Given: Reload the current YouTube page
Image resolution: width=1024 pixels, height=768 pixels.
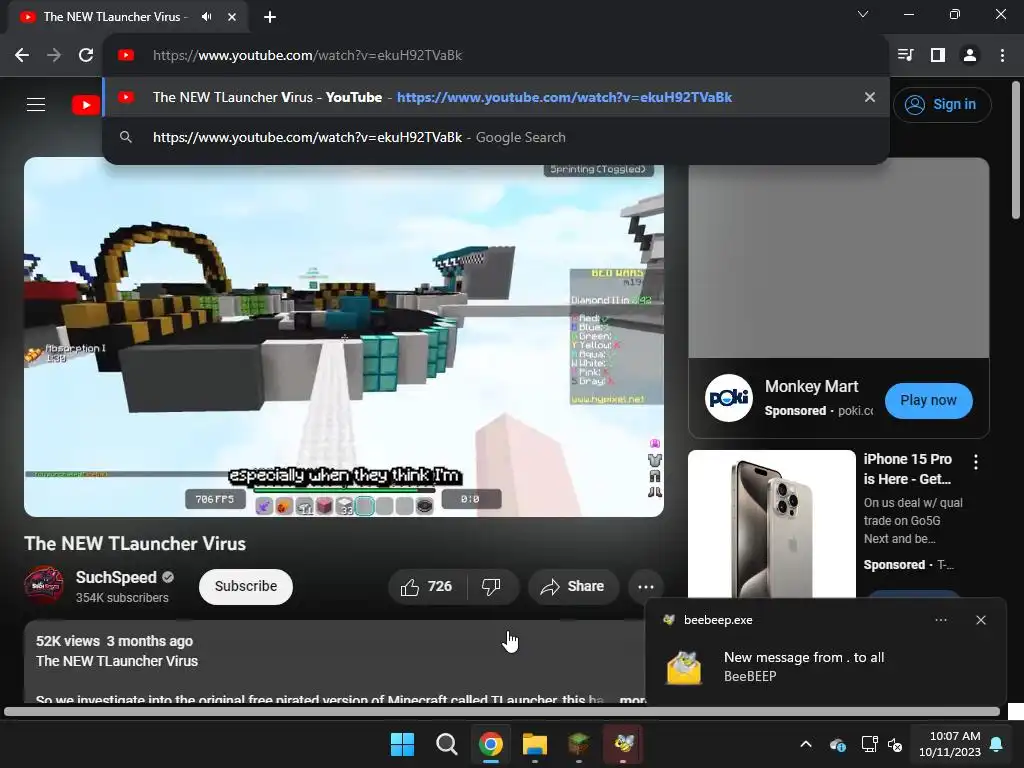Looking at the screenshot, I should click(86, 56).
